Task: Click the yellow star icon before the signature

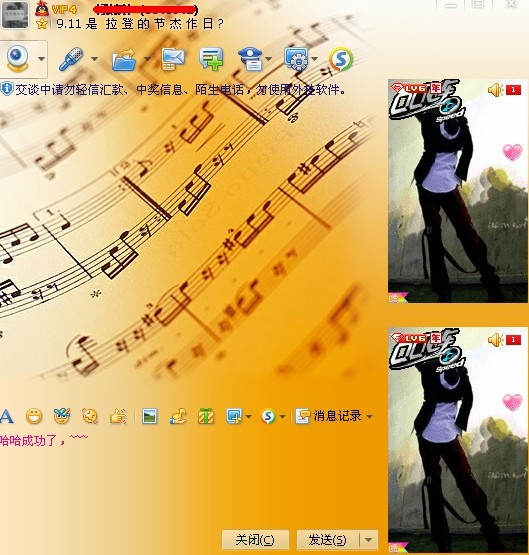Action: 42,24
